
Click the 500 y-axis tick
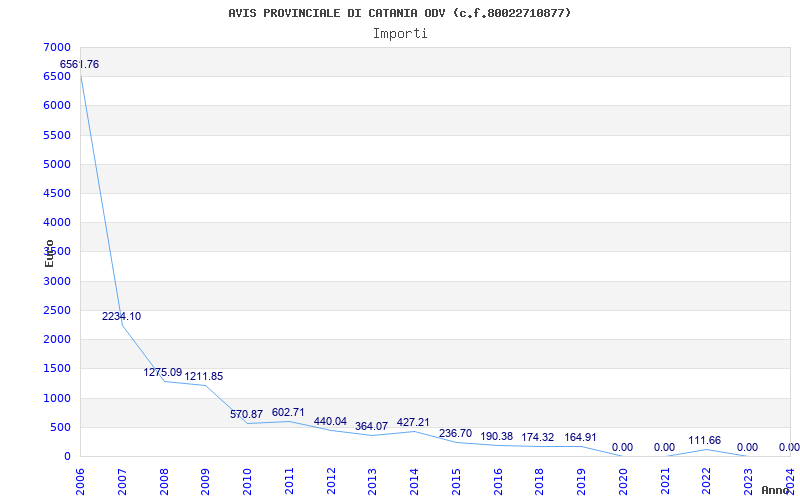click(61, 427)
